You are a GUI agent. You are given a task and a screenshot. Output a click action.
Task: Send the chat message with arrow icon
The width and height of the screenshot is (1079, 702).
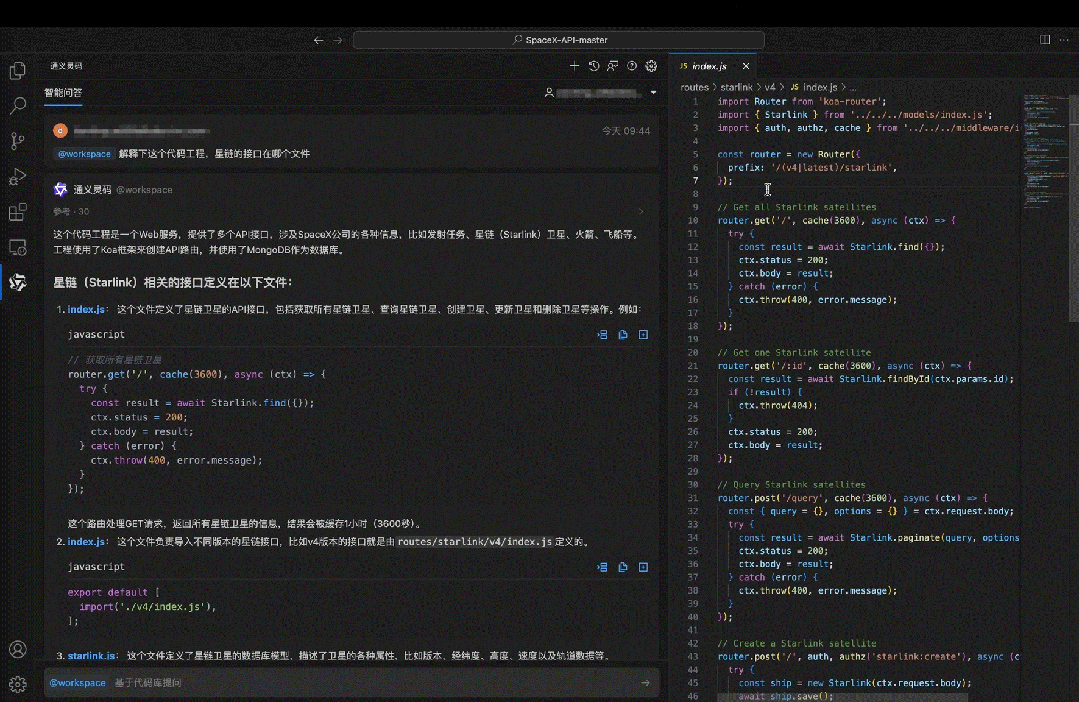[645, 683]
